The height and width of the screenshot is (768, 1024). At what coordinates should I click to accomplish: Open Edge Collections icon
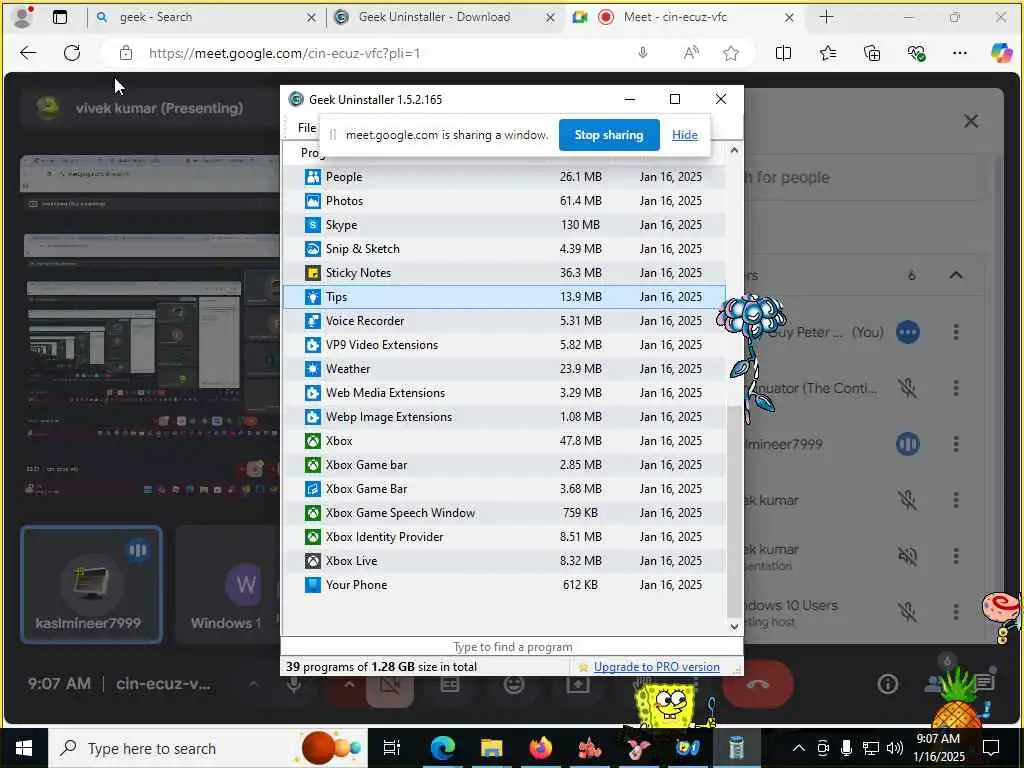tap(872, 53)
